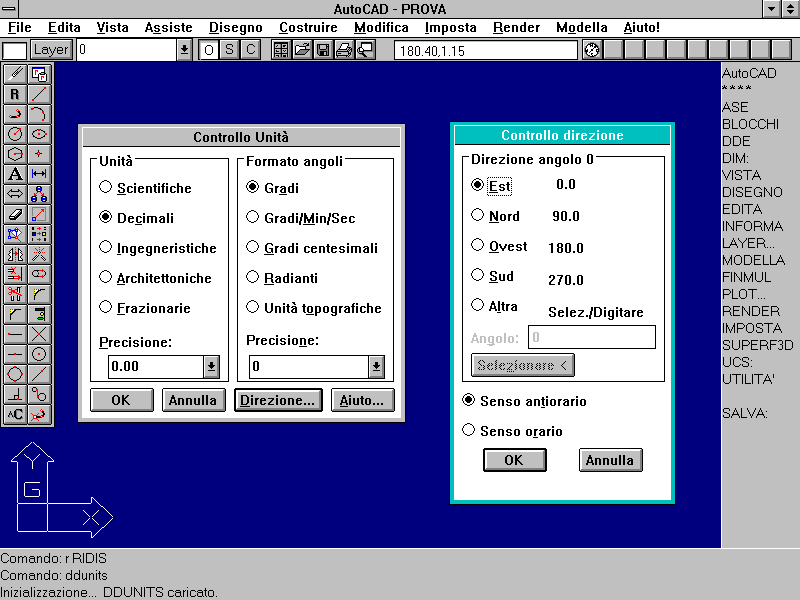Screen dimensions: 800x600
Task: Click the toolbox grid icon in toolbar
Action: [281, 50]
